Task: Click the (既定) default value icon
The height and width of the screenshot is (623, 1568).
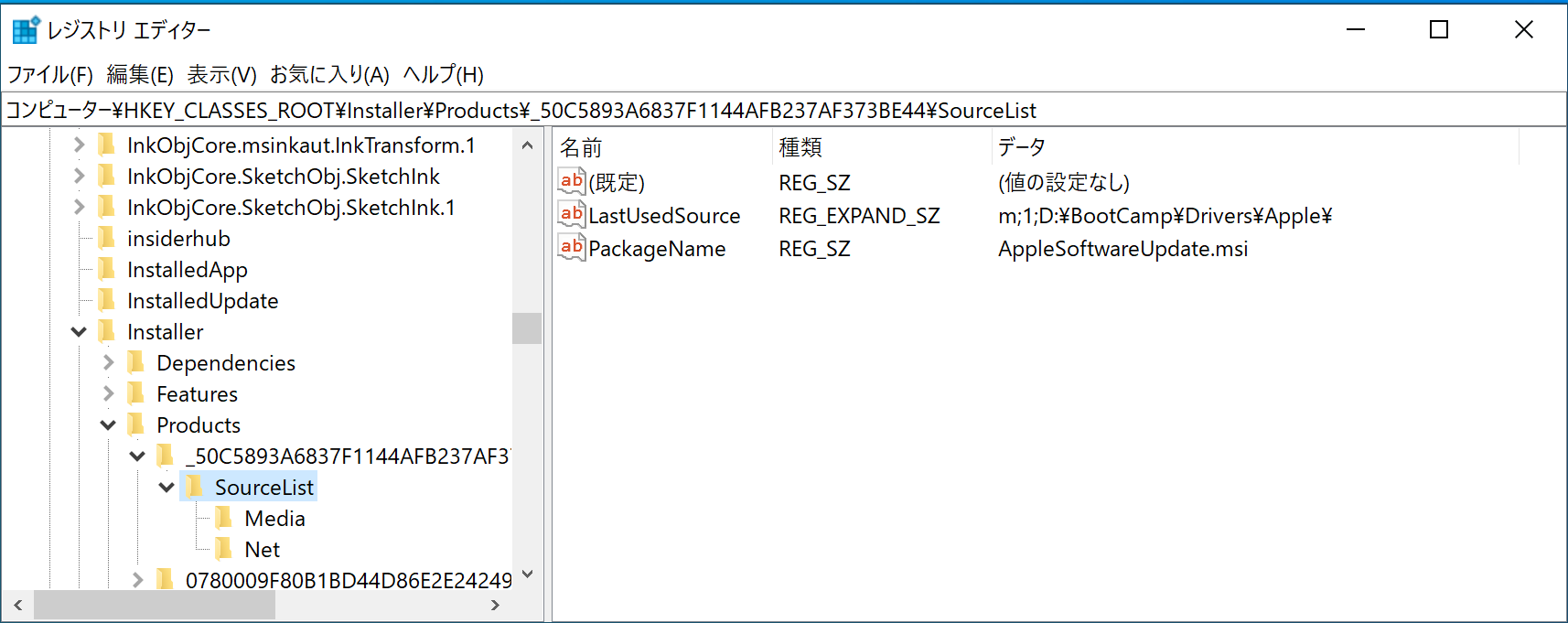Action: click(x=572, y=182)
